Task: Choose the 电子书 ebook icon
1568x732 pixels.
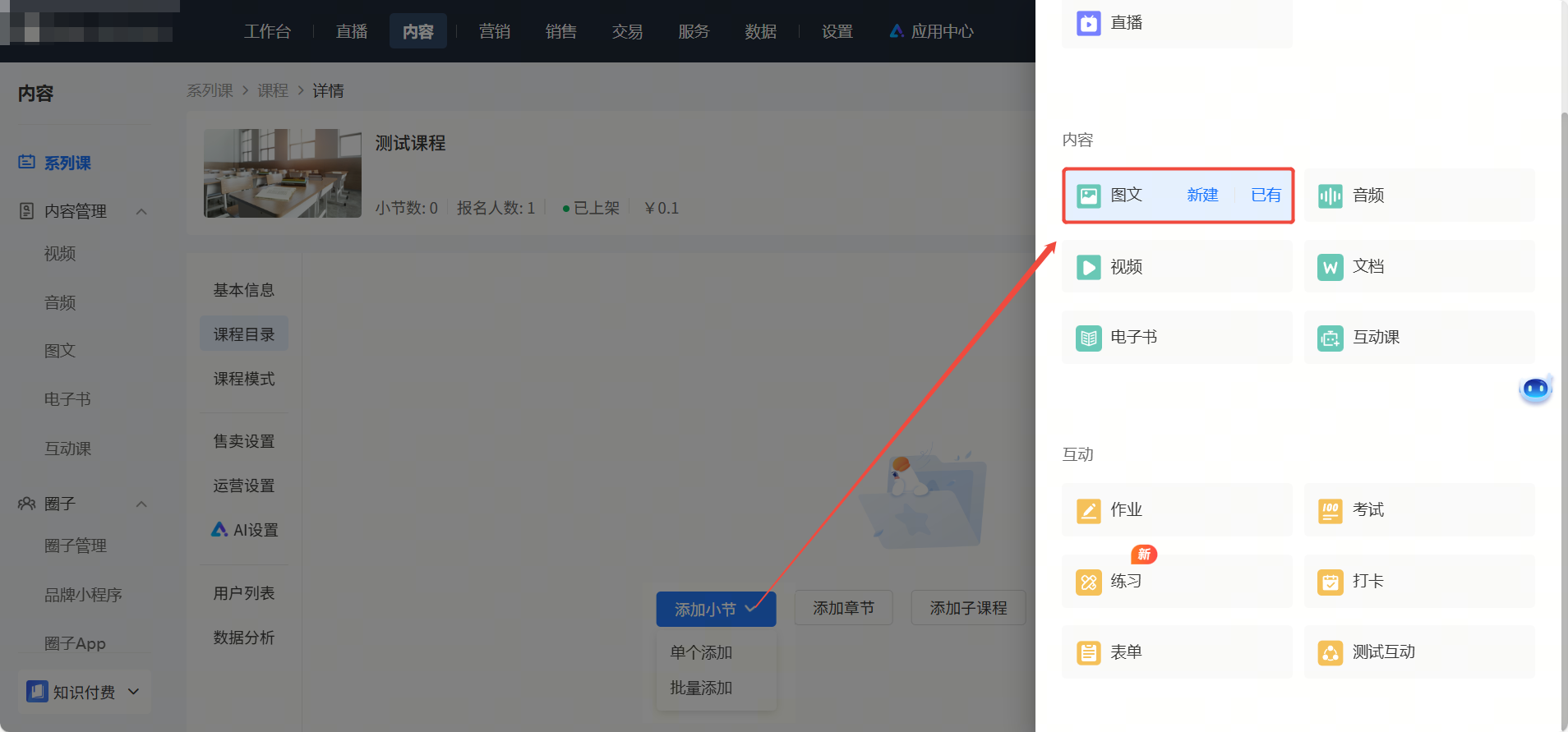Action: [1088, 338]
